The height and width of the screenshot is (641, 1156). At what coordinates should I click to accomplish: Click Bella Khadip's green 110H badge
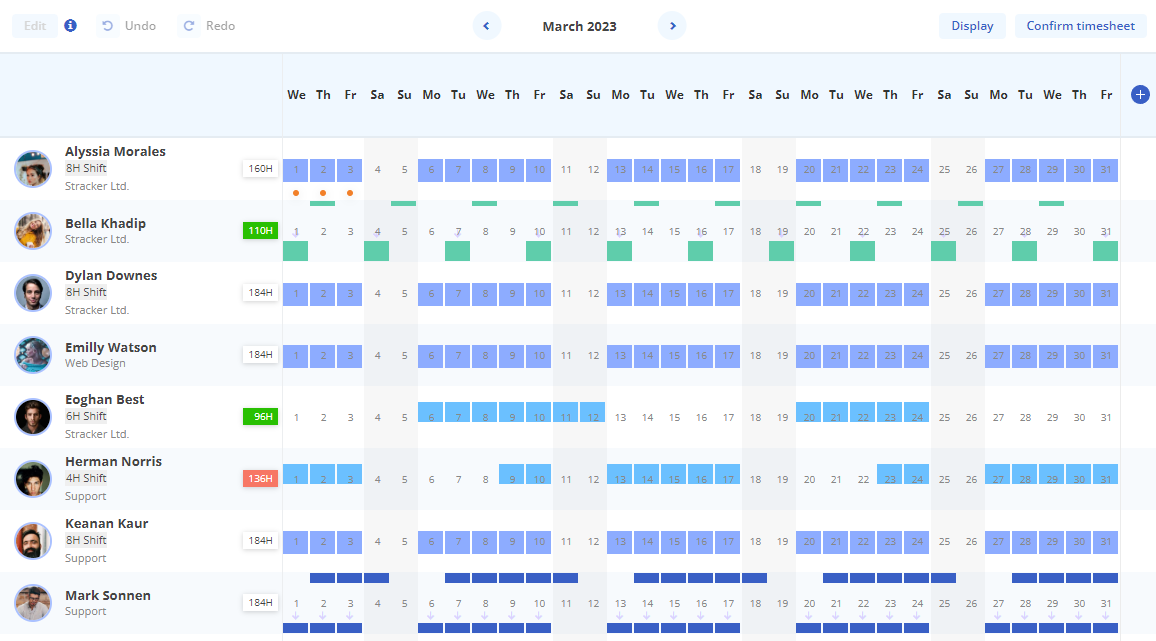[x=260, y=231]
